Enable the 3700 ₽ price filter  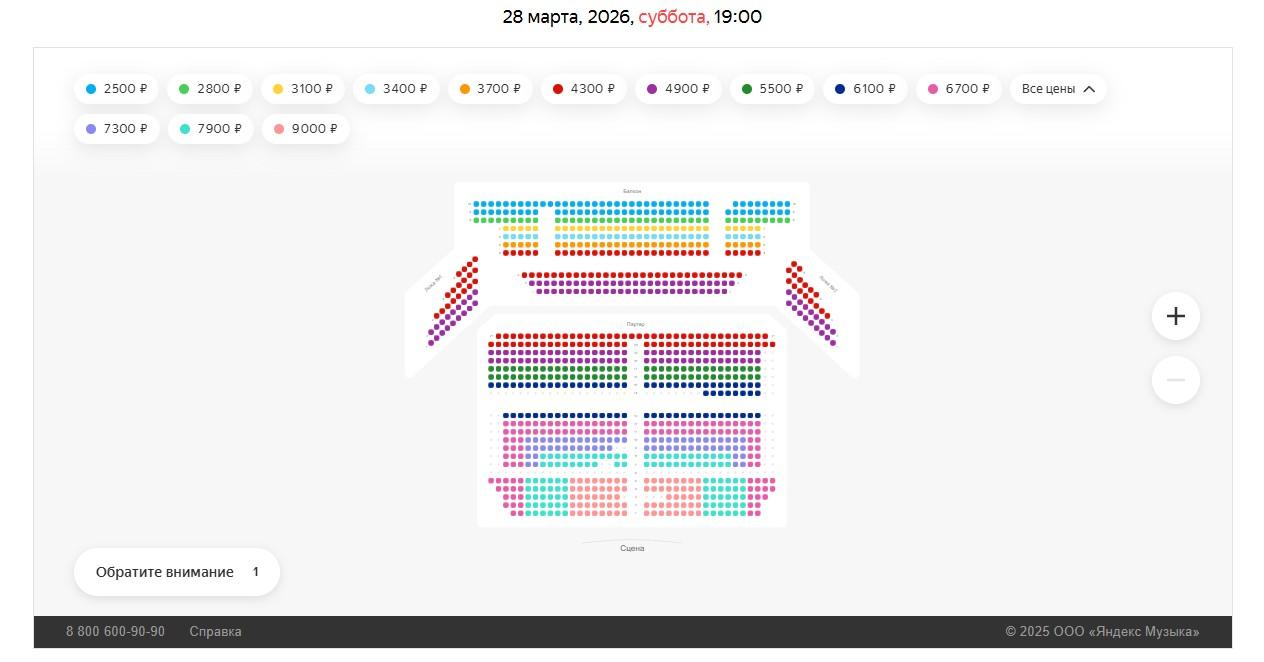[x=490, y=89]
